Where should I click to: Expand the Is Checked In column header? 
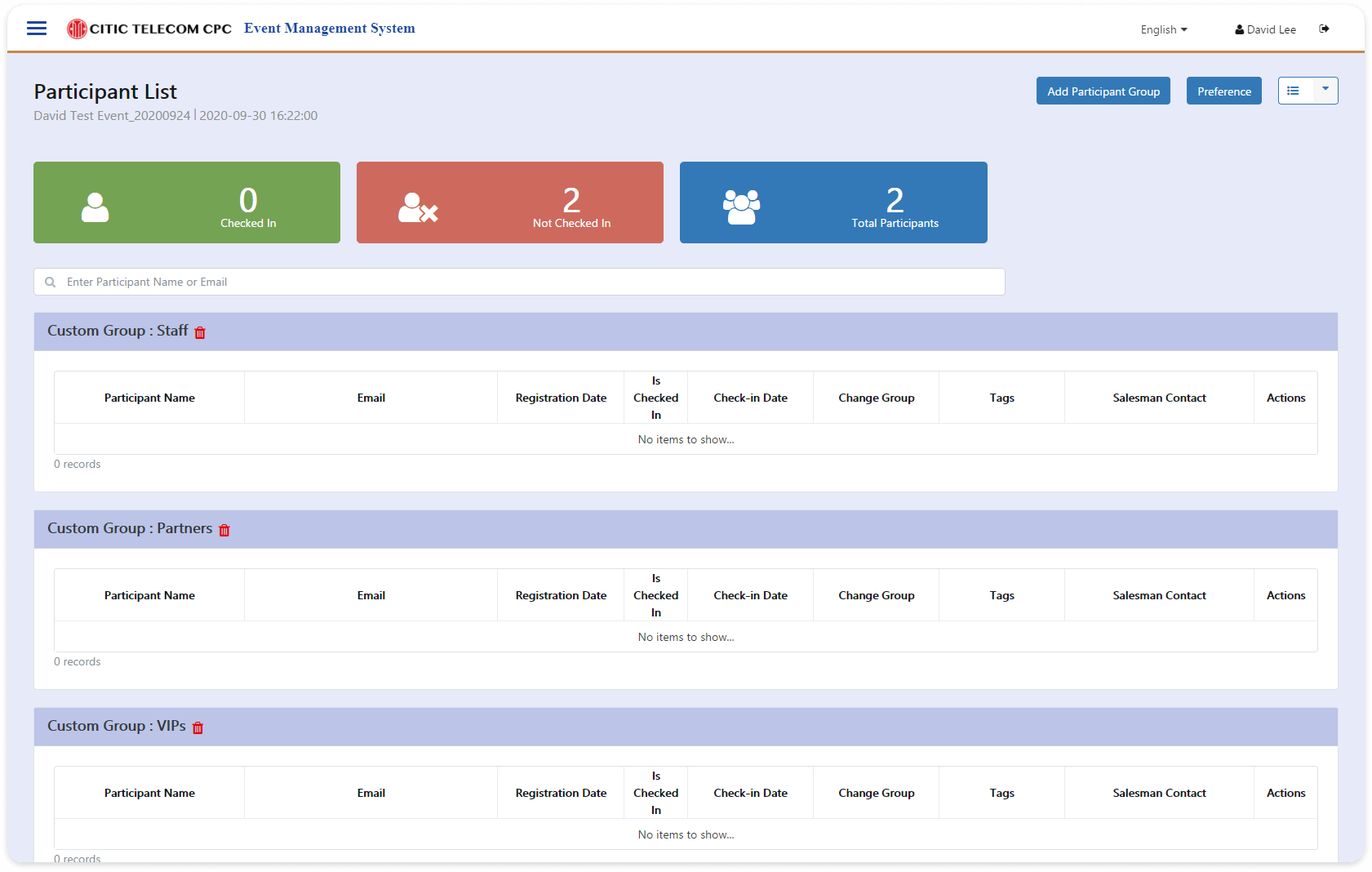(655, 397)
